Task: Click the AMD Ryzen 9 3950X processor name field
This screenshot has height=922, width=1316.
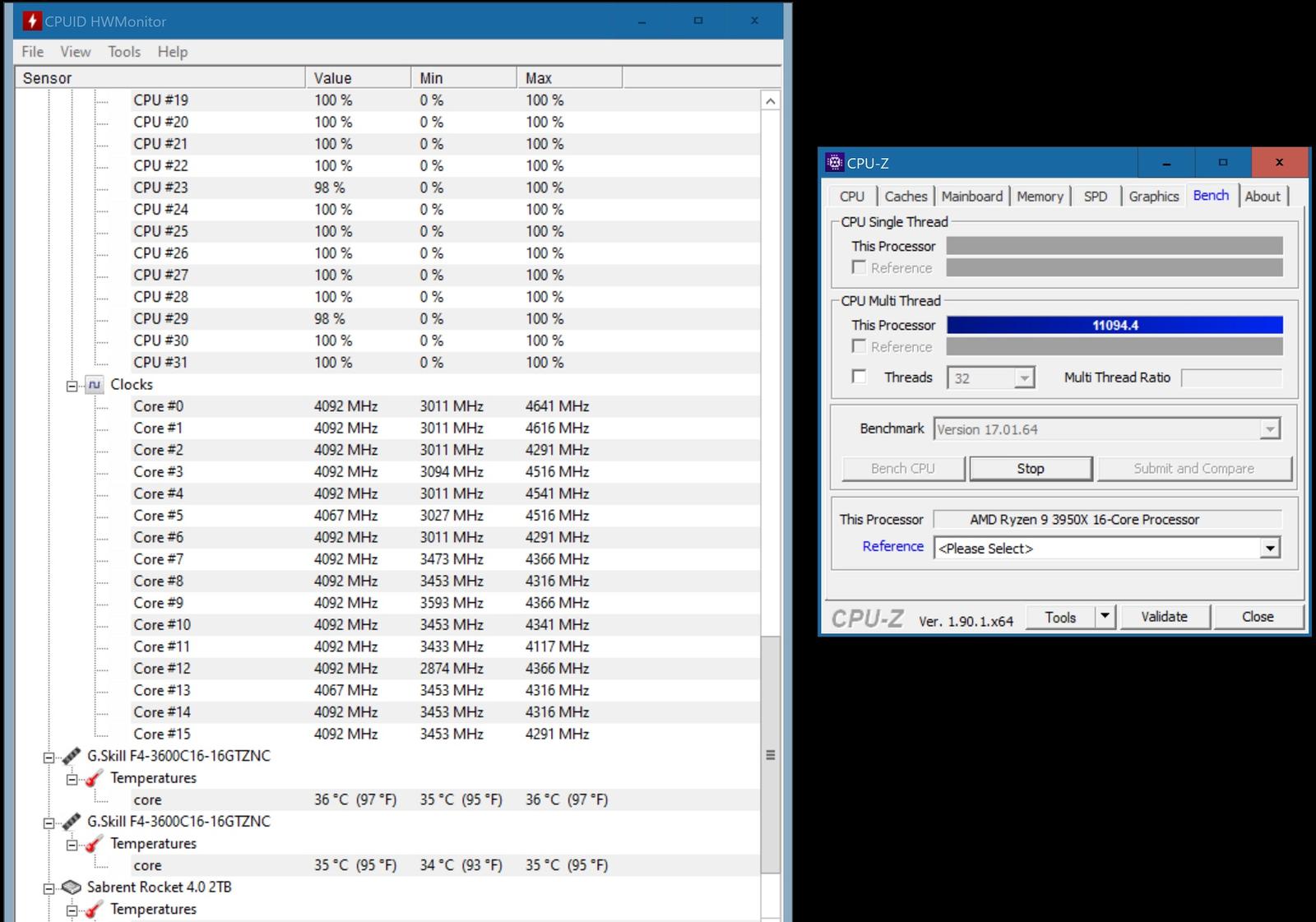Action: coord(1108,520)
